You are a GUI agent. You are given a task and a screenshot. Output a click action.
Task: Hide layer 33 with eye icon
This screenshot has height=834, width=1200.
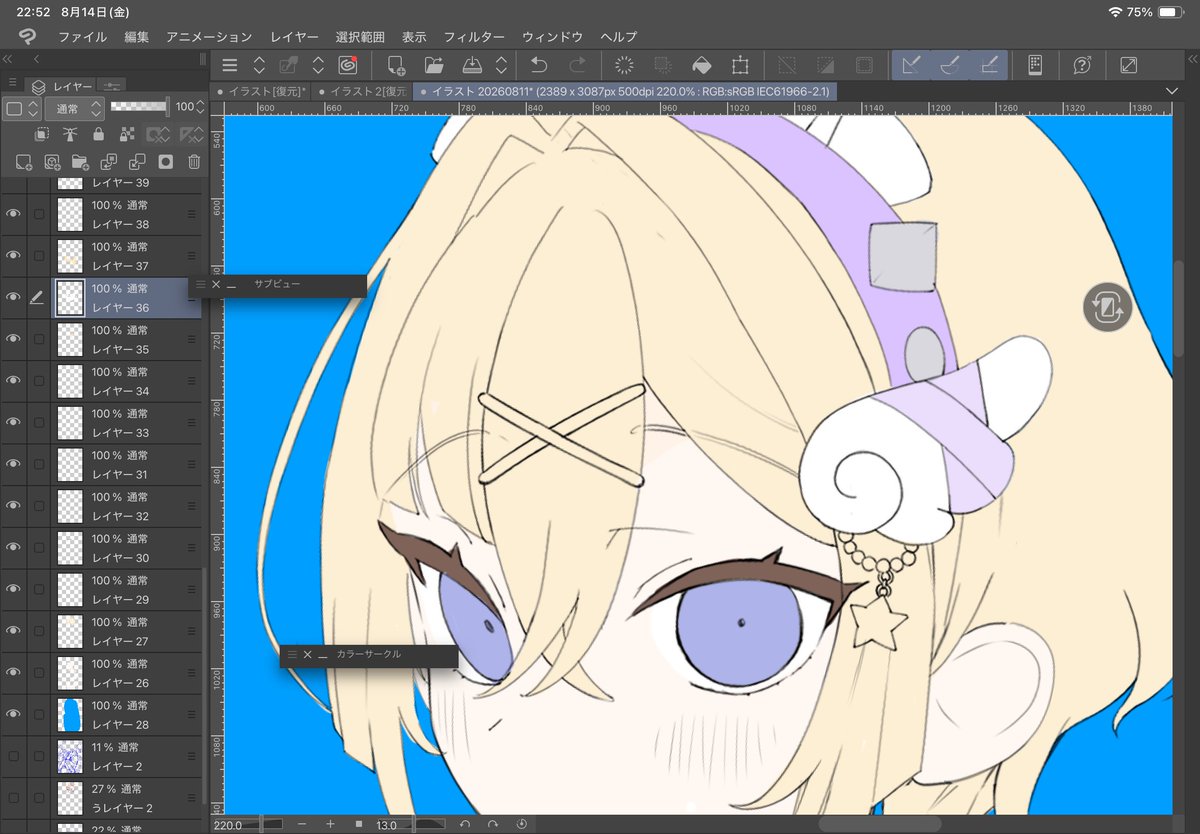(x=13, y=422)
